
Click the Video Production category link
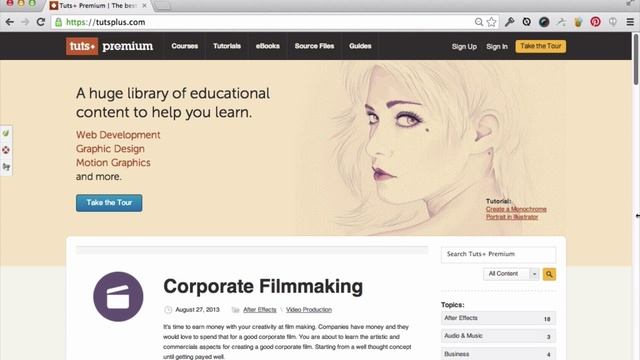tap(309, 310)
